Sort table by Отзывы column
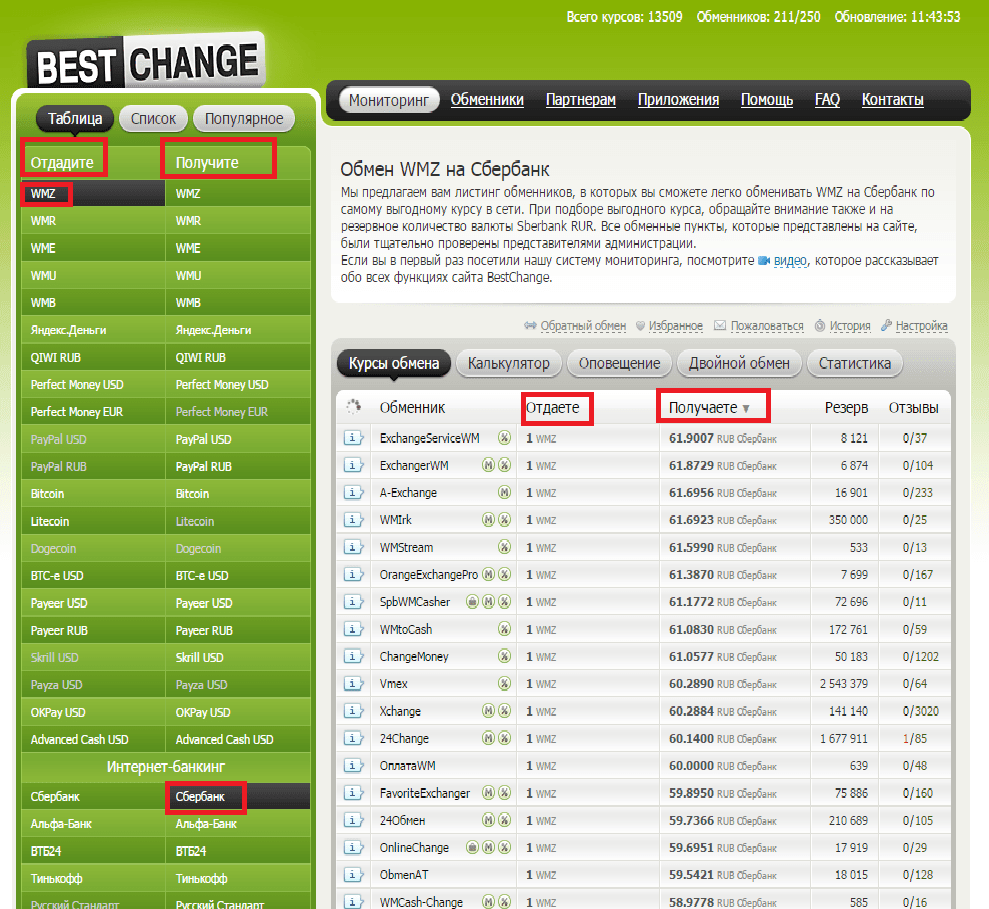This screenshot has width=989, height=909. [913, 408]
